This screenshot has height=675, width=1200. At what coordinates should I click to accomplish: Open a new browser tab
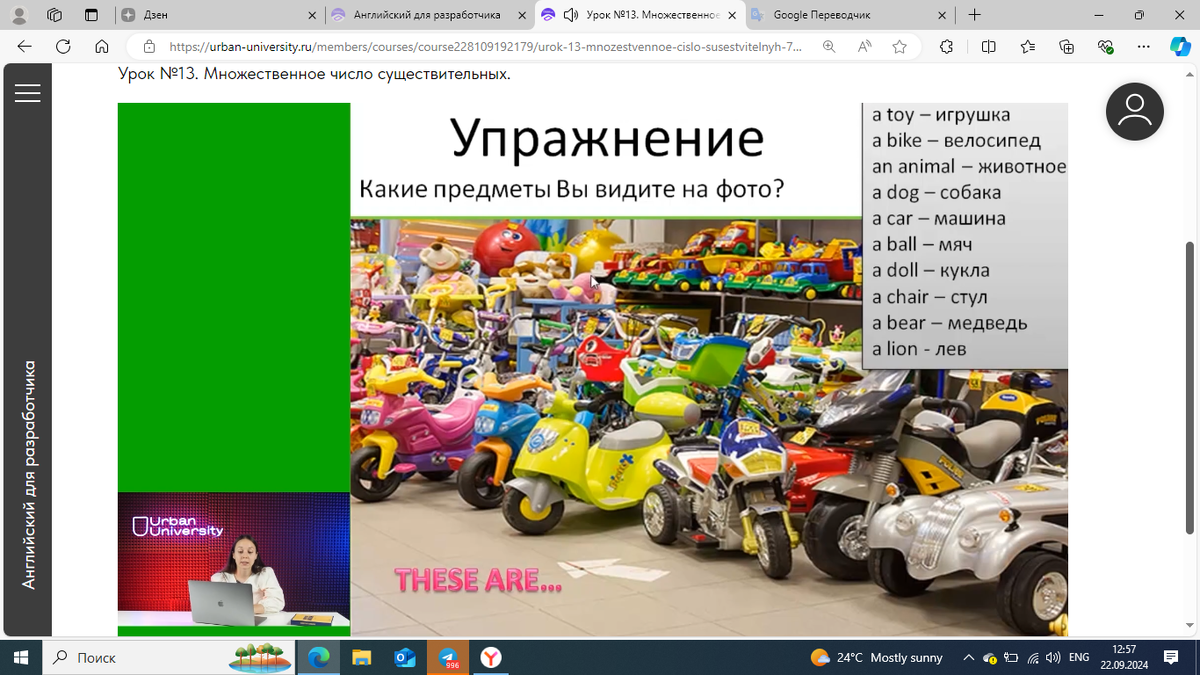(974, 15)
